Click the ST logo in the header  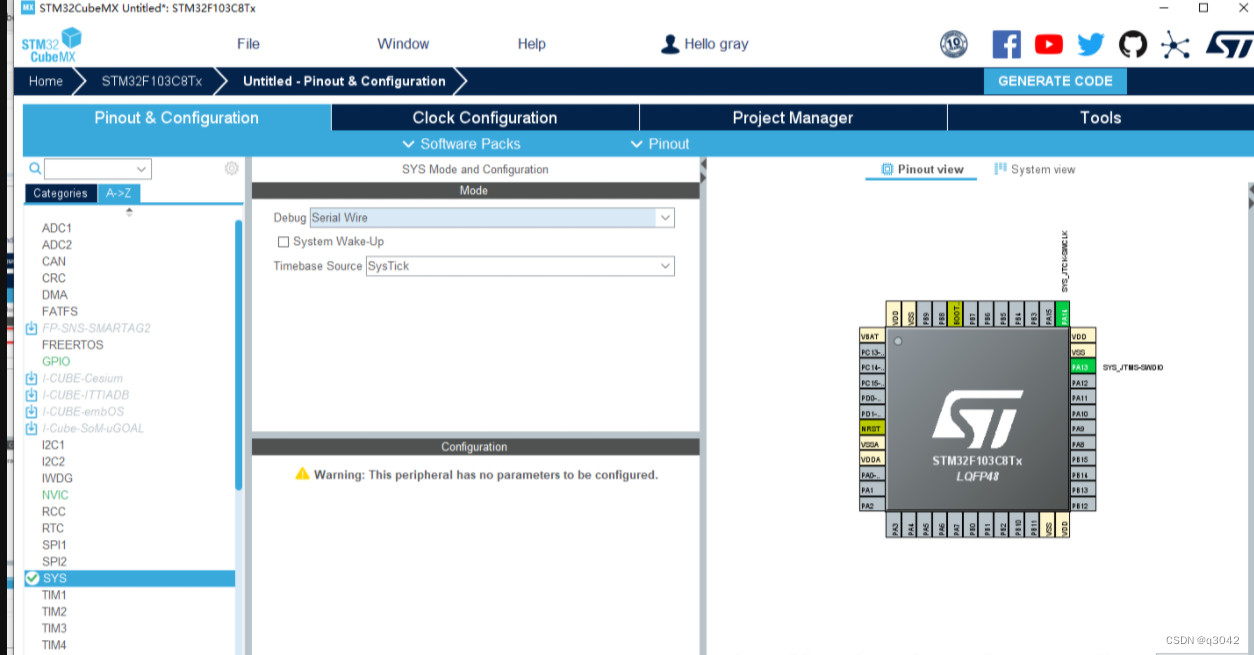tap(1228, 44)
